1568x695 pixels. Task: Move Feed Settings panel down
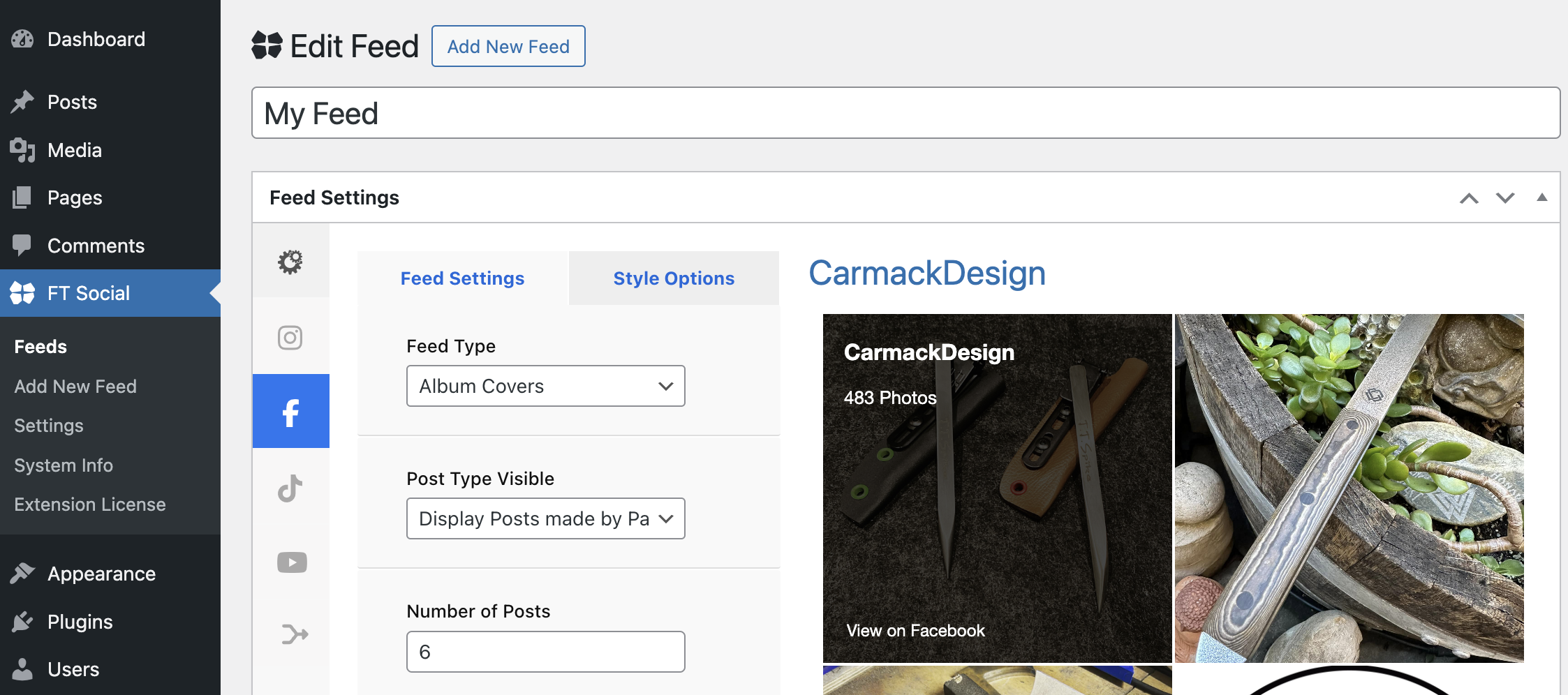click(1505, 198)
